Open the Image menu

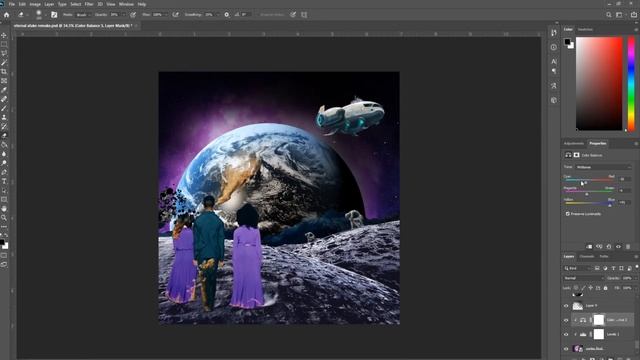point(35,4)
